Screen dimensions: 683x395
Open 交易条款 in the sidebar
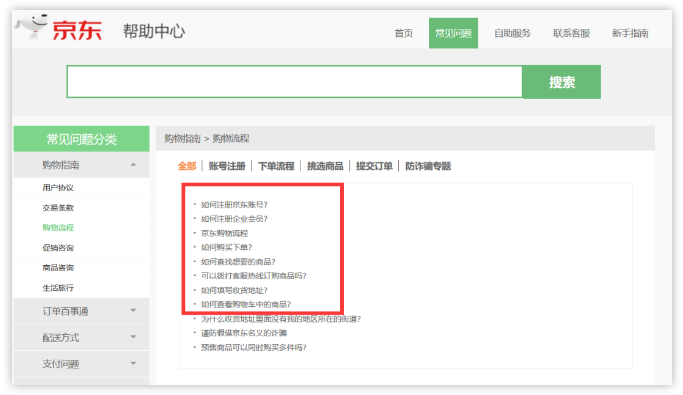(x=58, y=208)
